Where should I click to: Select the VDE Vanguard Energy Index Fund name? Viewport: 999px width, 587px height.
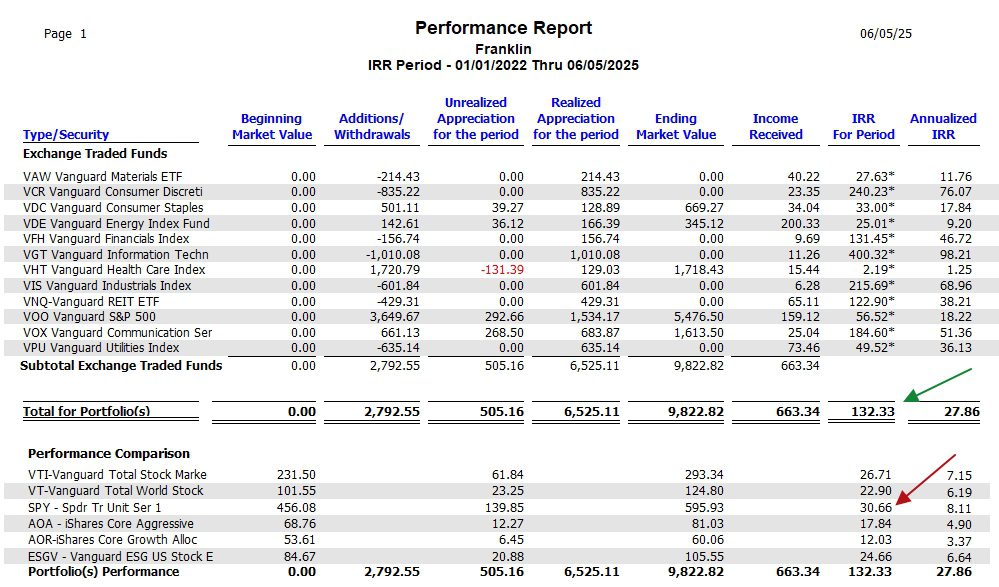pos(116,224)
